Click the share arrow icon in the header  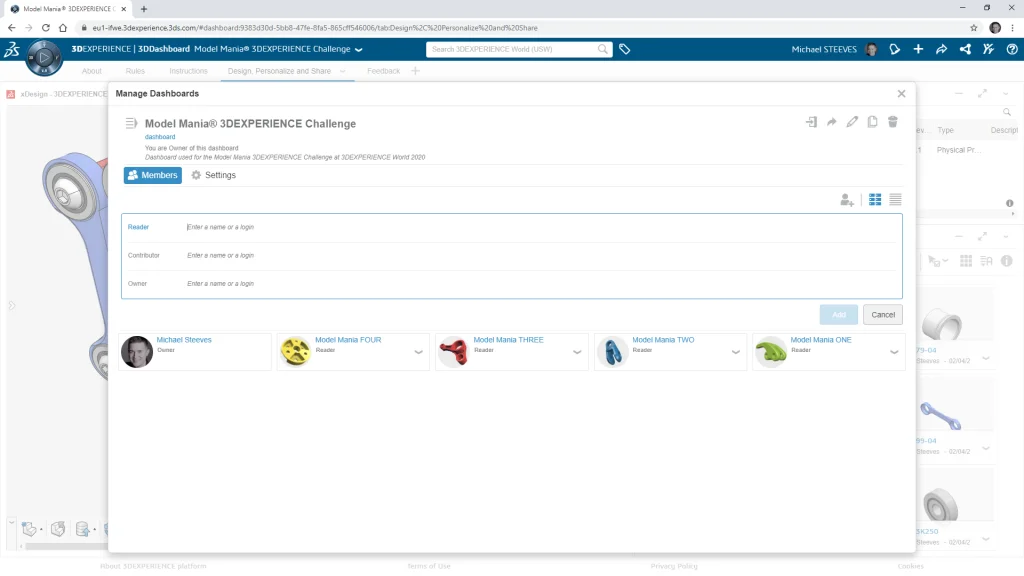(x=941, y=49)
